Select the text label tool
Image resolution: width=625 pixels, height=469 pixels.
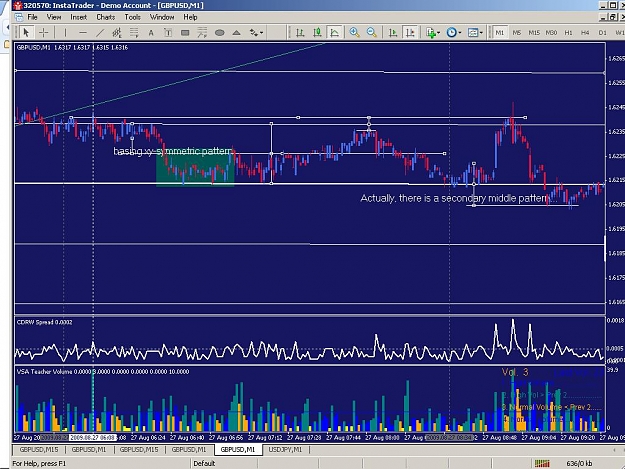pyautogui.click(x=168, y=33)
